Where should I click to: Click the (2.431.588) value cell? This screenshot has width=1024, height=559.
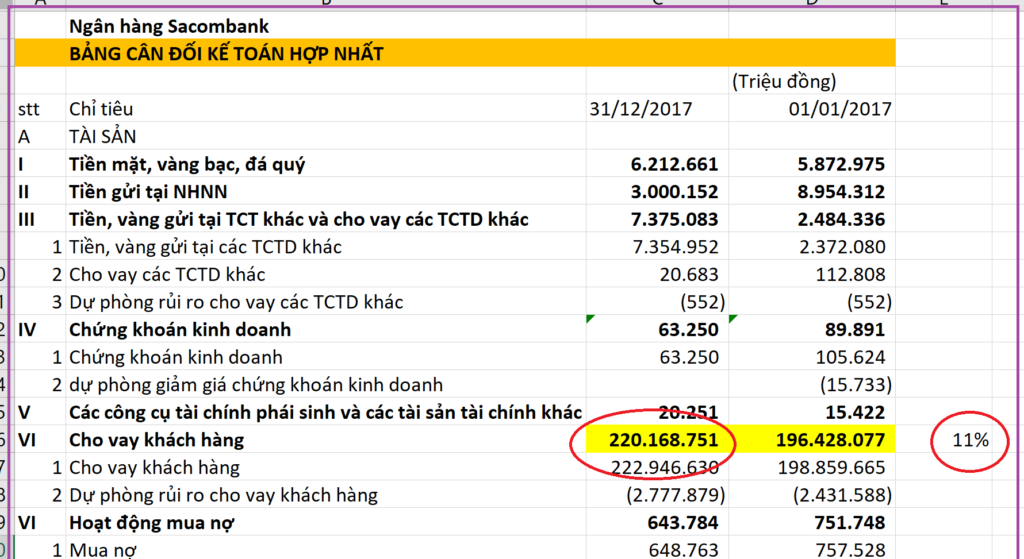click(839, 494)
